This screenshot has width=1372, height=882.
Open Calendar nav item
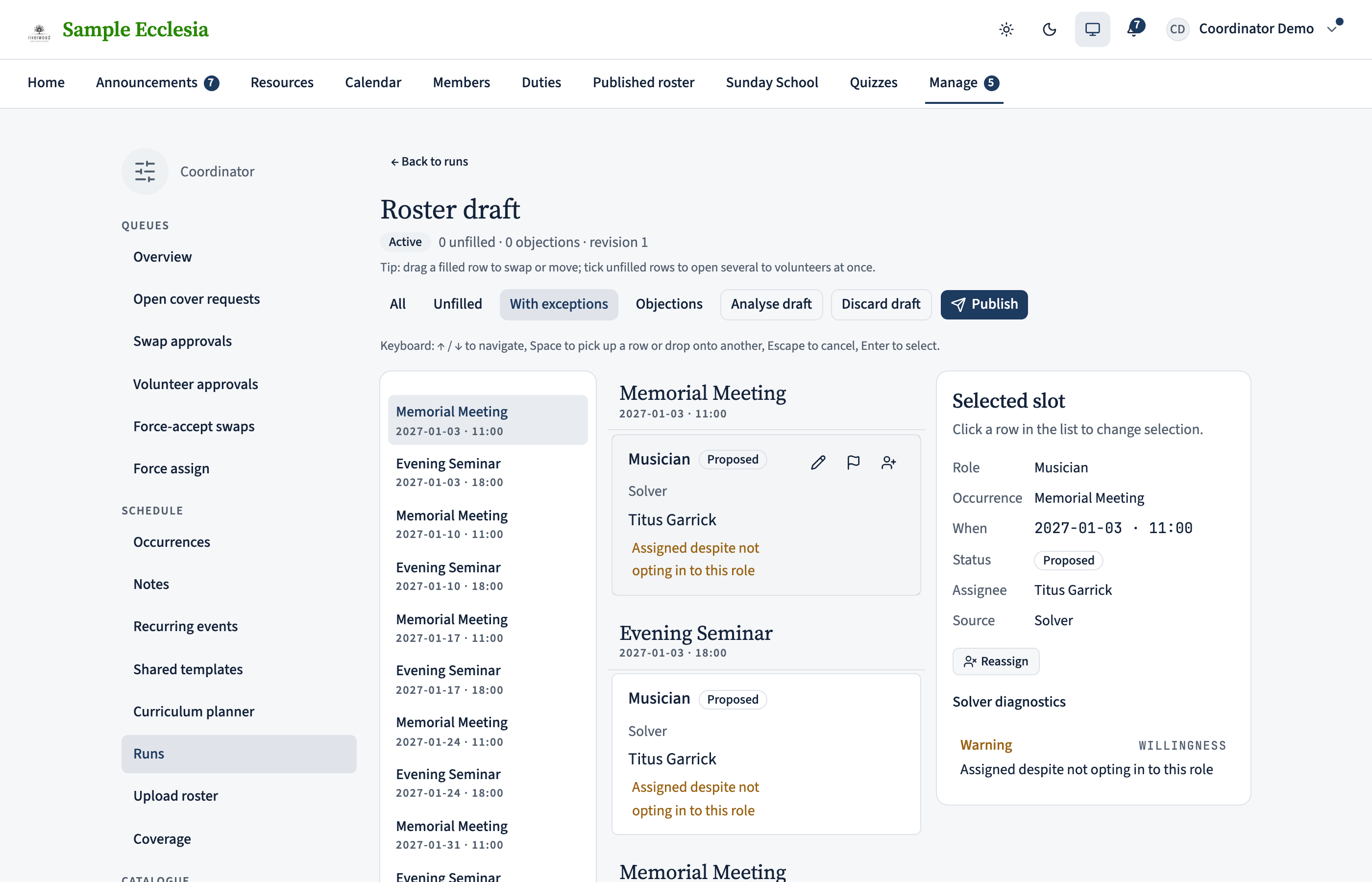[373, 82]
